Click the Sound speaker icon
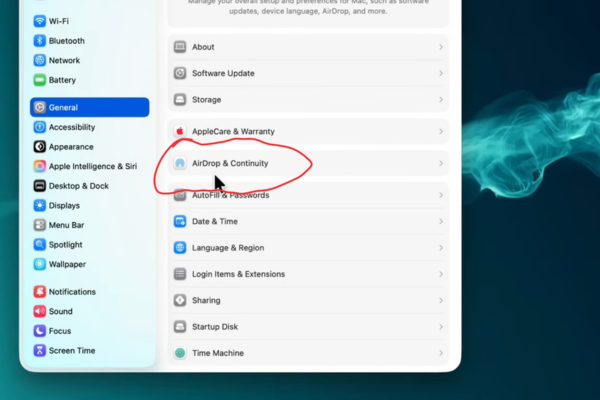Viewport: 600px width, 400px height. (x=39, y=311)
